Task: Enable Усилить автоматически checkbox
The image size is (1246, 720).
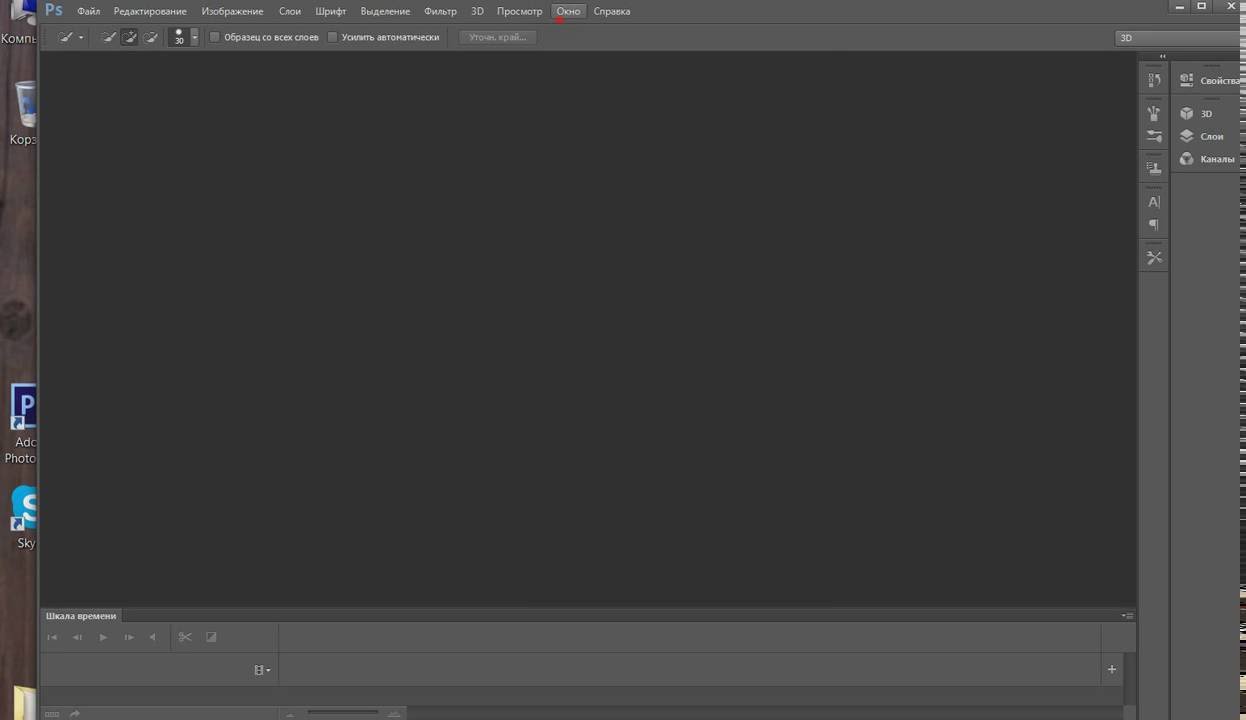Action: (x=333, y=37)
